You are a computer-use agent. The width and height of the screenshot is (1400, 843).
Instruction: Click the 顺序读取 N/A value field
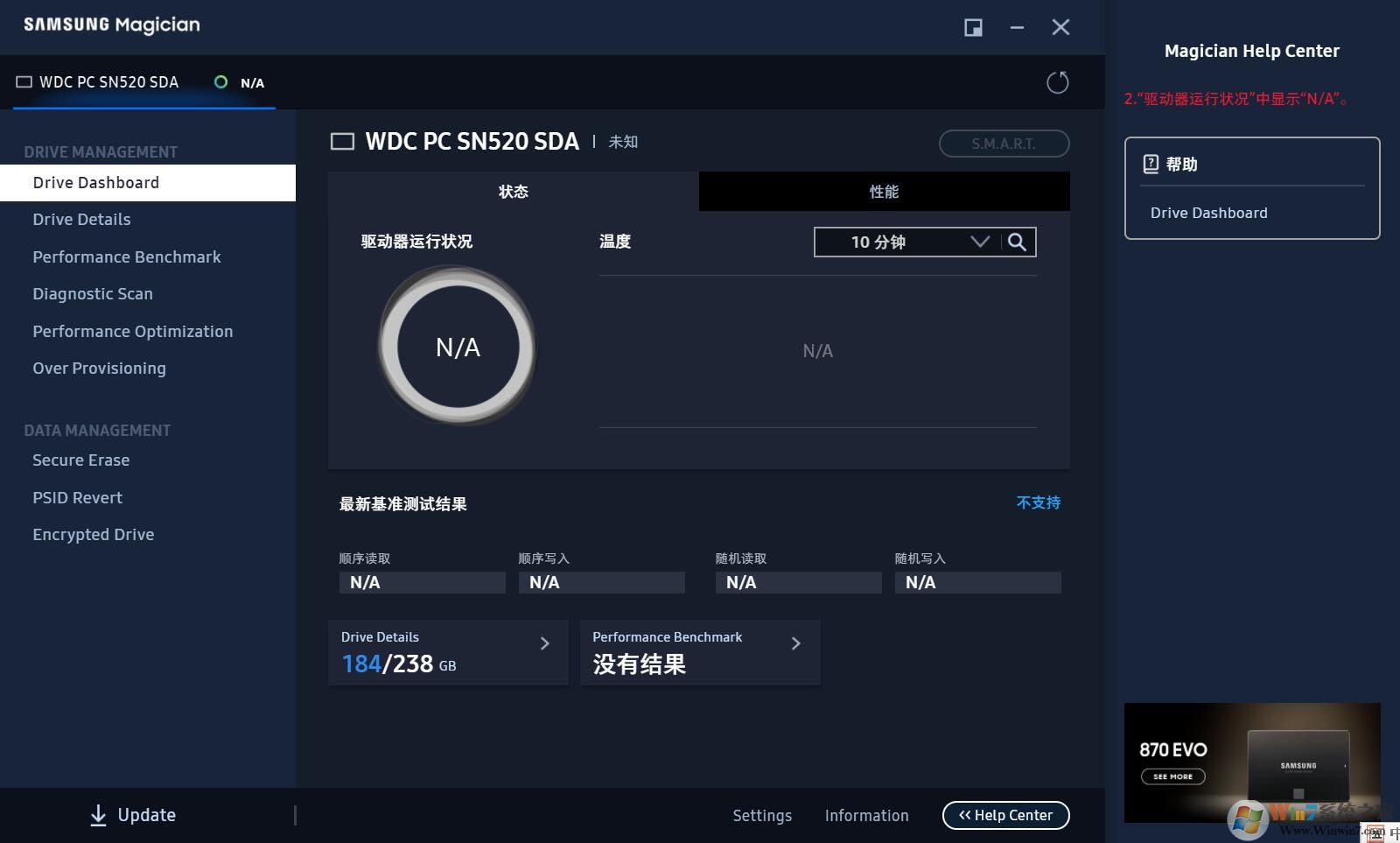click(423, 583)
